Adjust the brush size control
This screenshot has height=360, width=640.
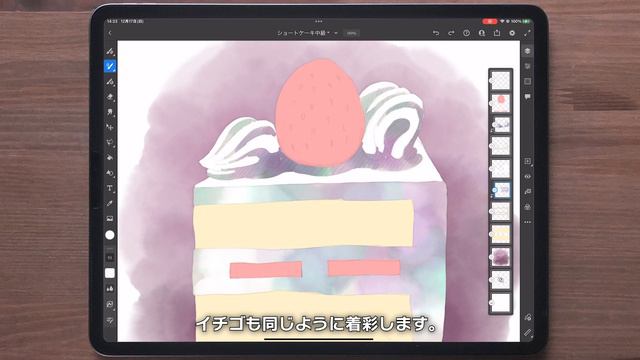[110, 258]
